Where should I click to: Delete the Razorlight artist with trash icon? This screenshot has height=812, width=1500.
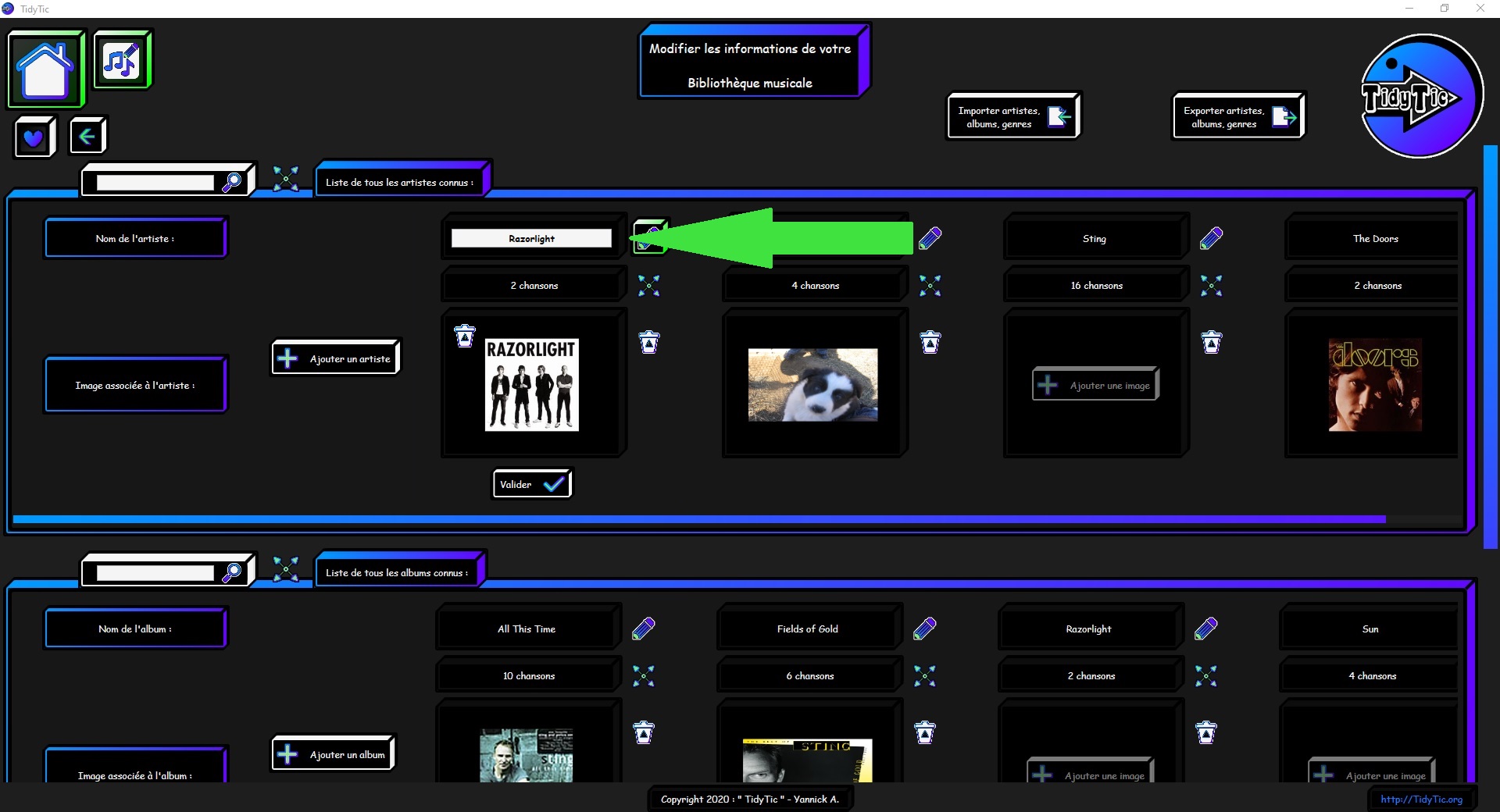[x=649, y=342]
